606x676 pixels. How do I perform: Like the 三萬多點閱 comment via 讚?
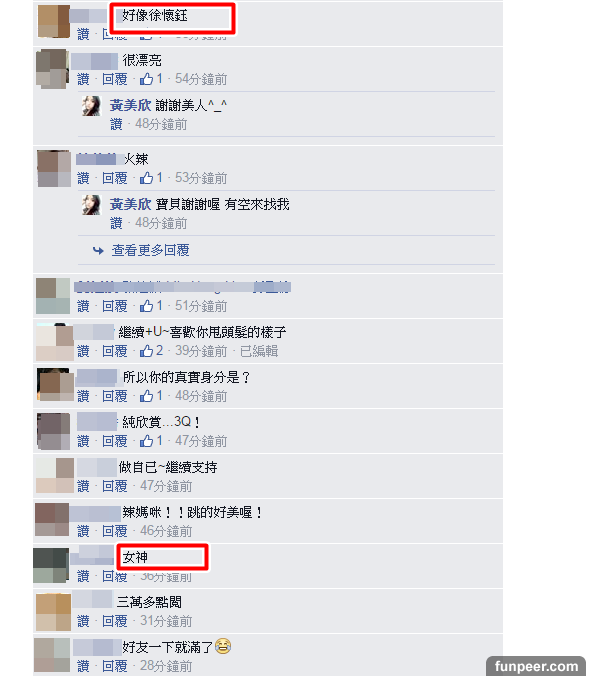[x=83, y=621]
